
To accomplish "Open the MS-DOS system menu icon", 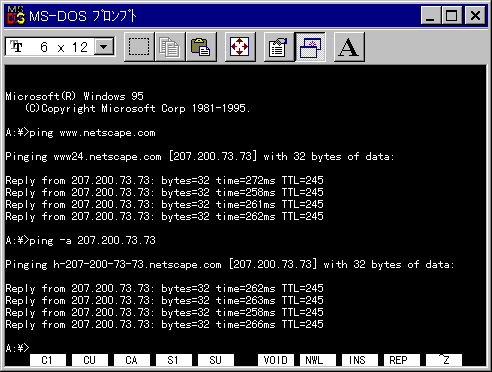I will [x=16, y=15].
